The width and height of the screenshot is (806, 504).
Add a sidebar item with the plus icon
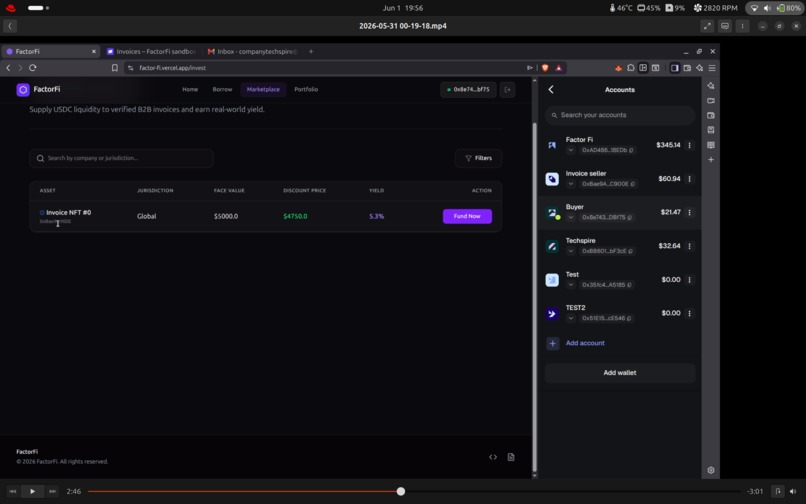tap(711, 160)
